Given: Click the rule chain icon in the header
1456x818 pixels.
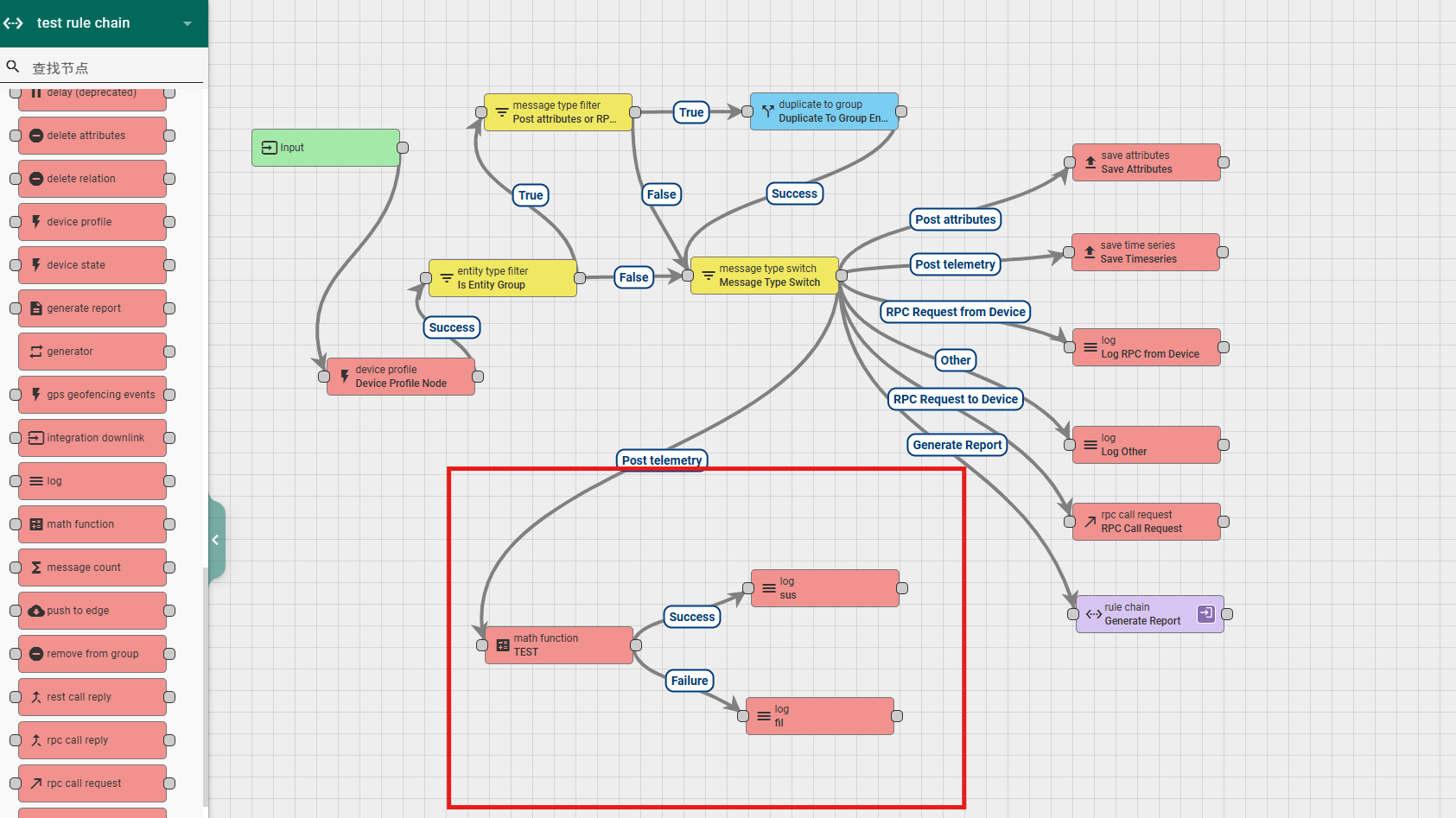Looking at the screenshot, I should (14, 23).
